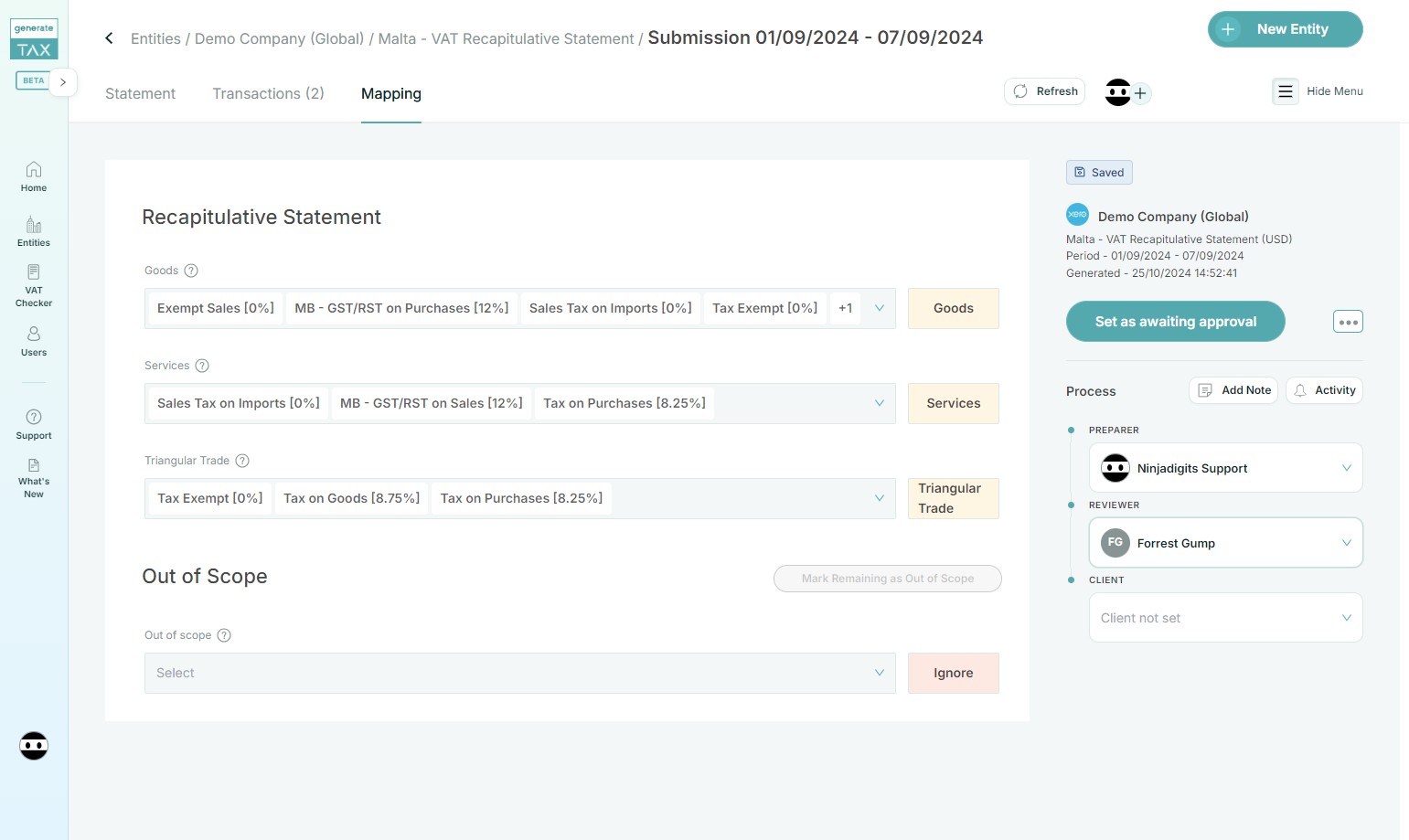Screen dimensions: 1409x840
Task: Open the three-dots more options menu
Action: (x=1348, y=322)
